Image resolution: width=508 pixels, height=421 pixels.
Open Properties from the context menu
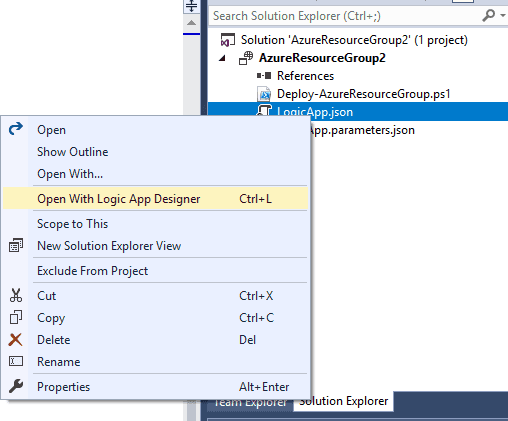click(155, 387)
